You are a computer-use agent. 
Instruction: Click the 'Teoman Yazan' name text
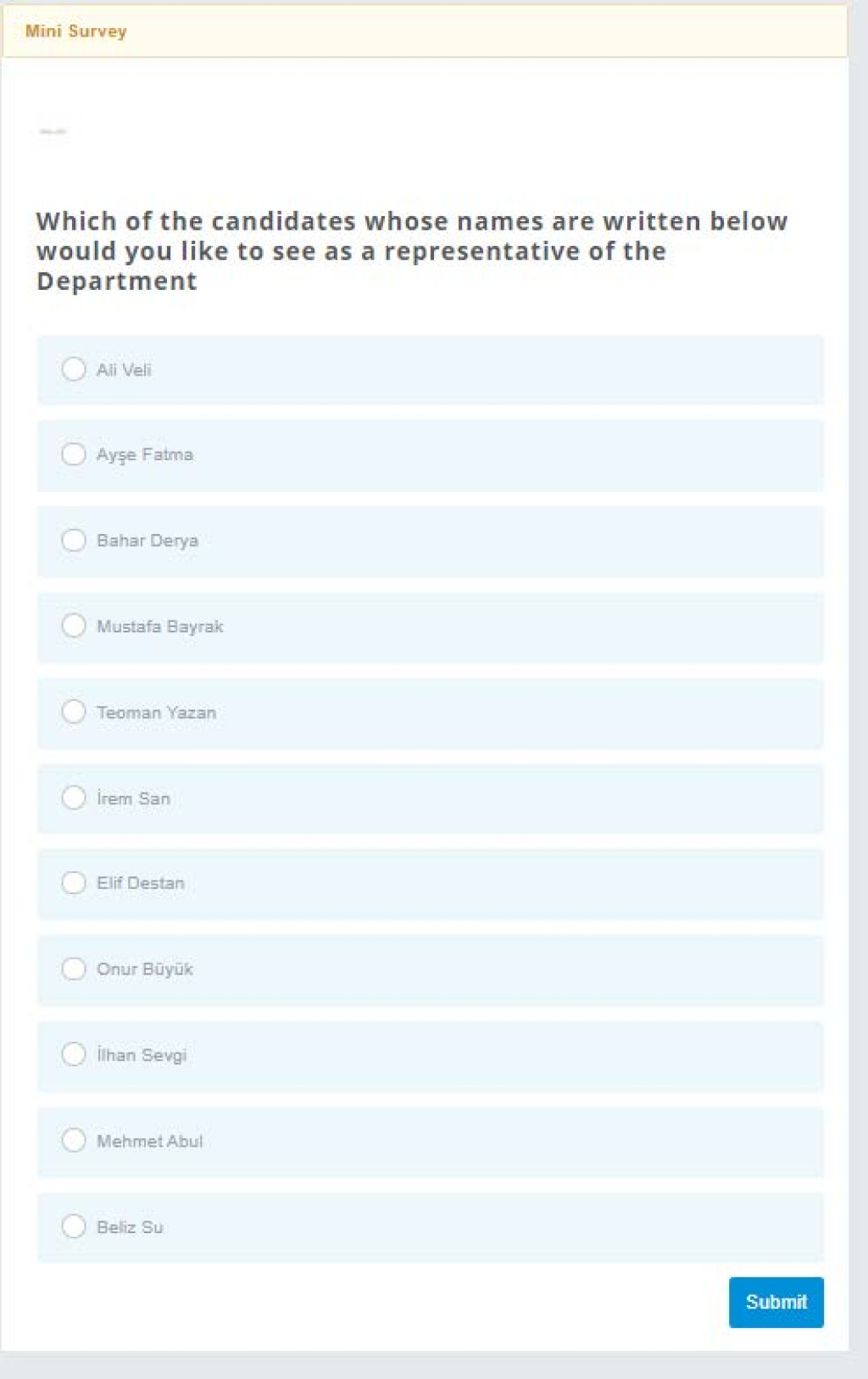point(156,713)
